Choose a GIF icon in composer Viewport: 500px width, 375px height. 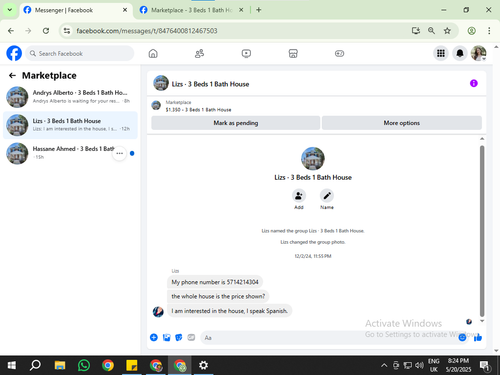(191, 338)
